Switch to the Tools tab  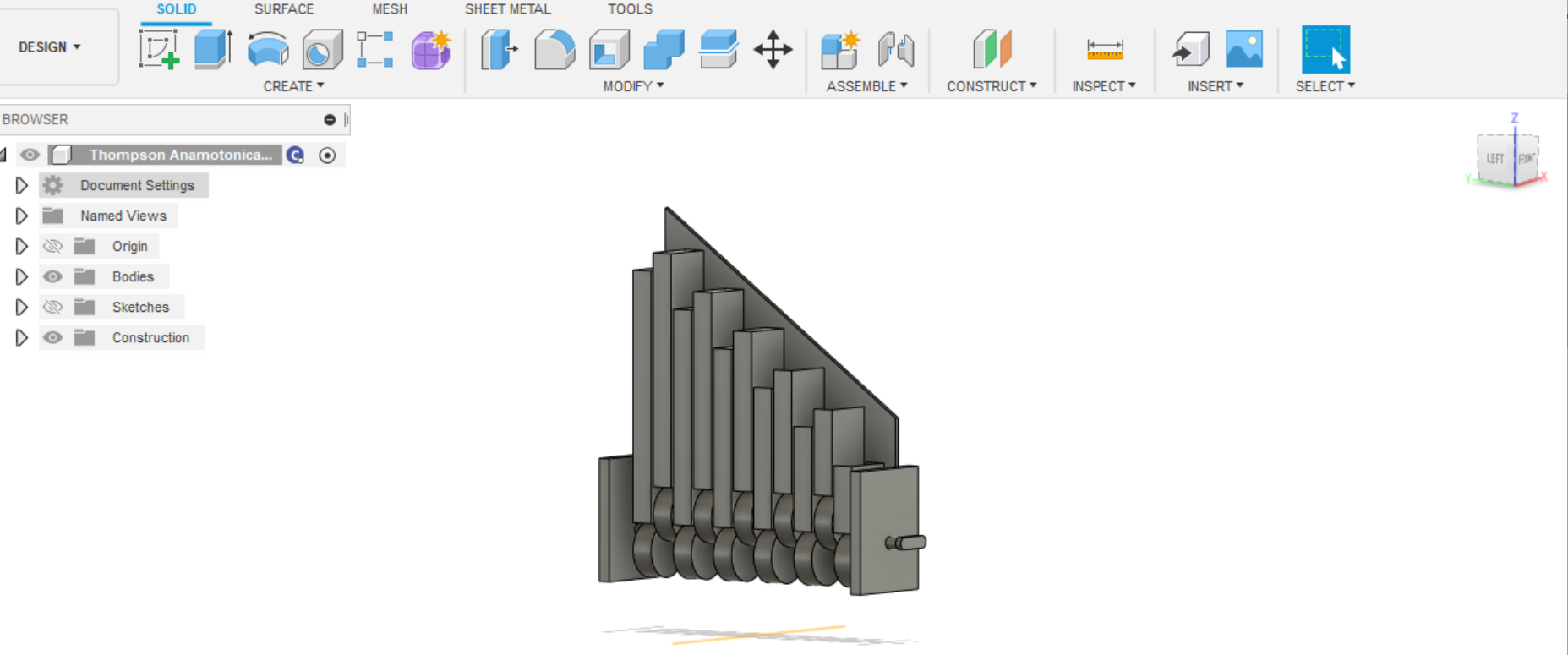pyautogui.click(x=630, y=9)
